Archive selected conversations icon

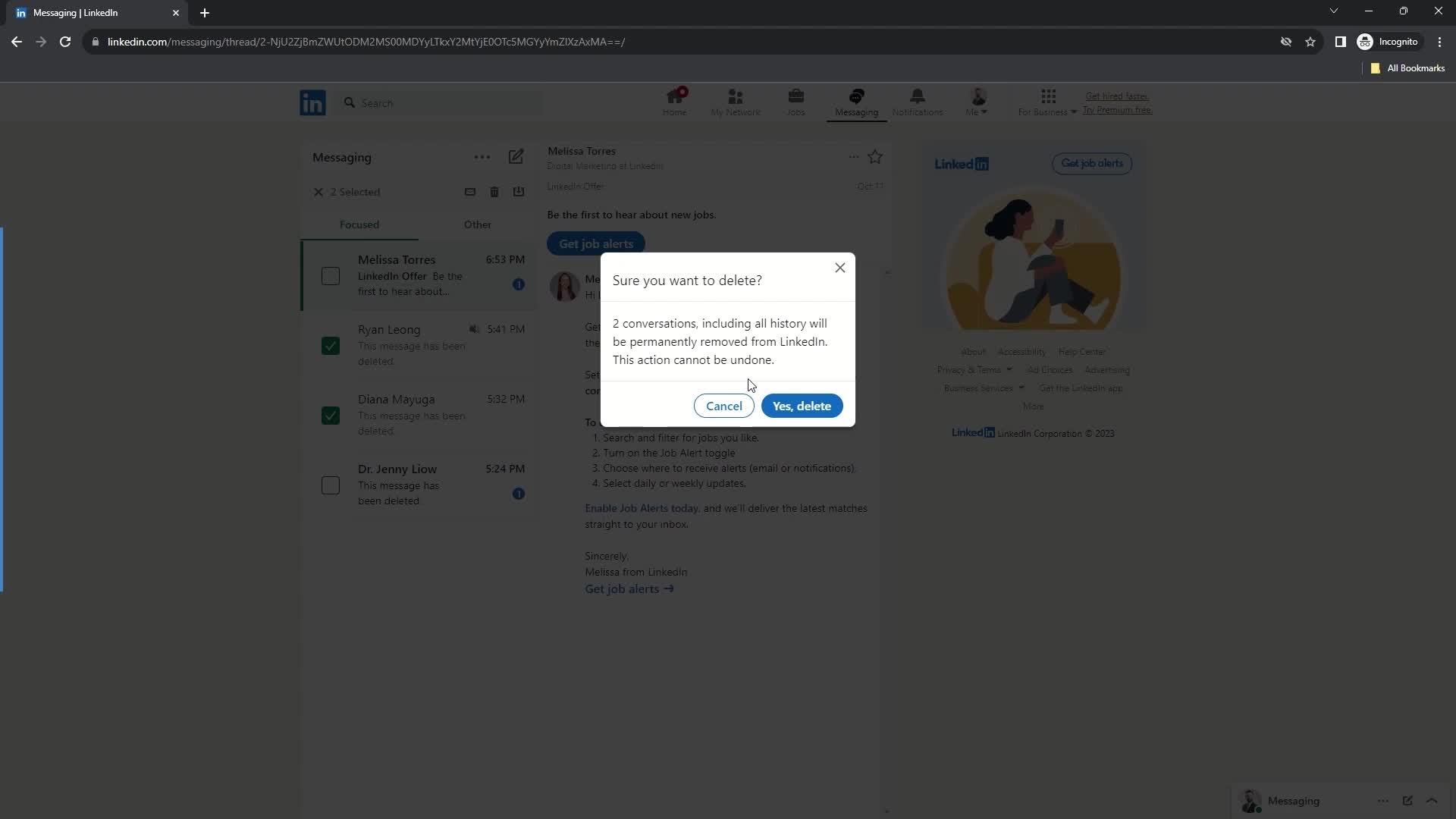click(519, 192)
